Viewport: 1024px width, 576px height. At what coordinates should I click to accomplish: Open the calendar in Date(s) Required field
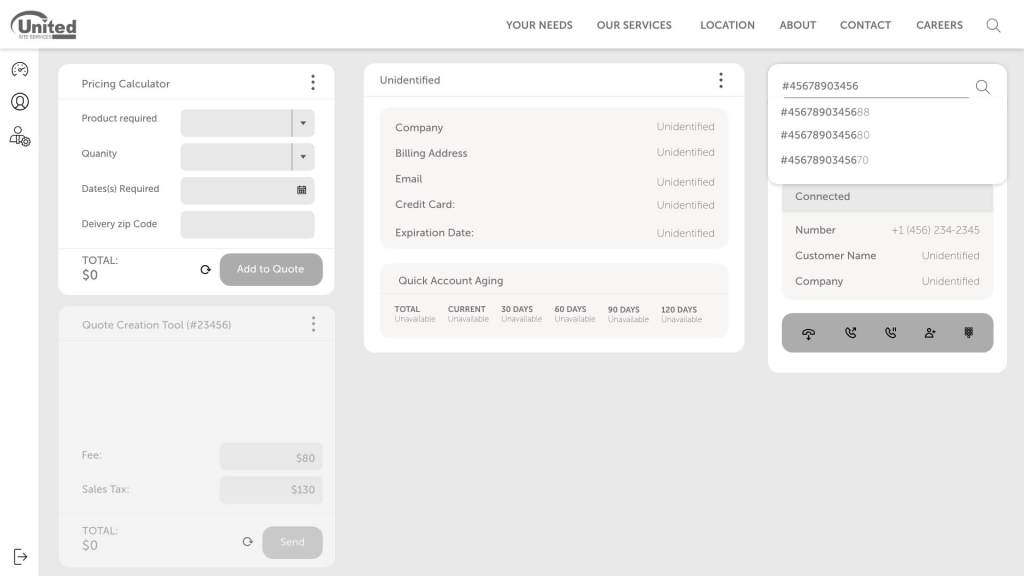pyautogui.click(x=301, y=190)
